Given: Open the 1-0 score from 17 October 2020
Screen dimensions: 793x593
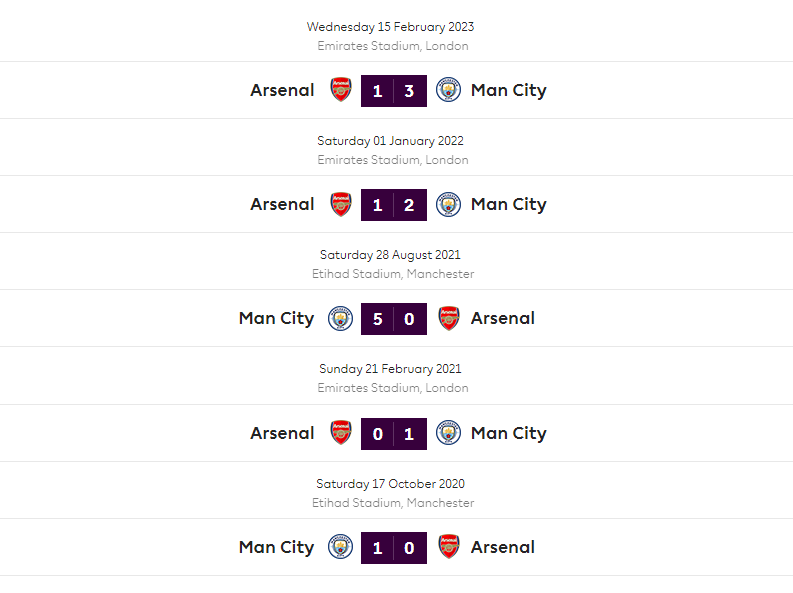Looking at the screenshot, I should pyautogui.click(x=394, y=548).
